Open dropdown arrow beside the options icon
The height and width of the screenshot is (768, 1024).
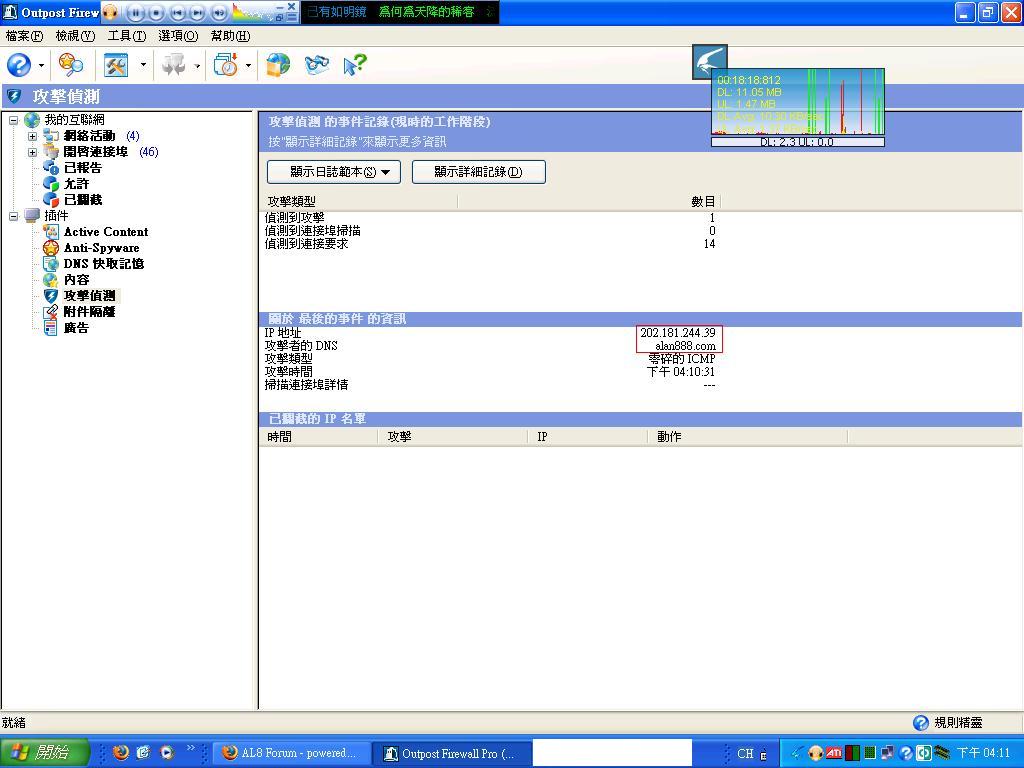(x=143, y=65)
